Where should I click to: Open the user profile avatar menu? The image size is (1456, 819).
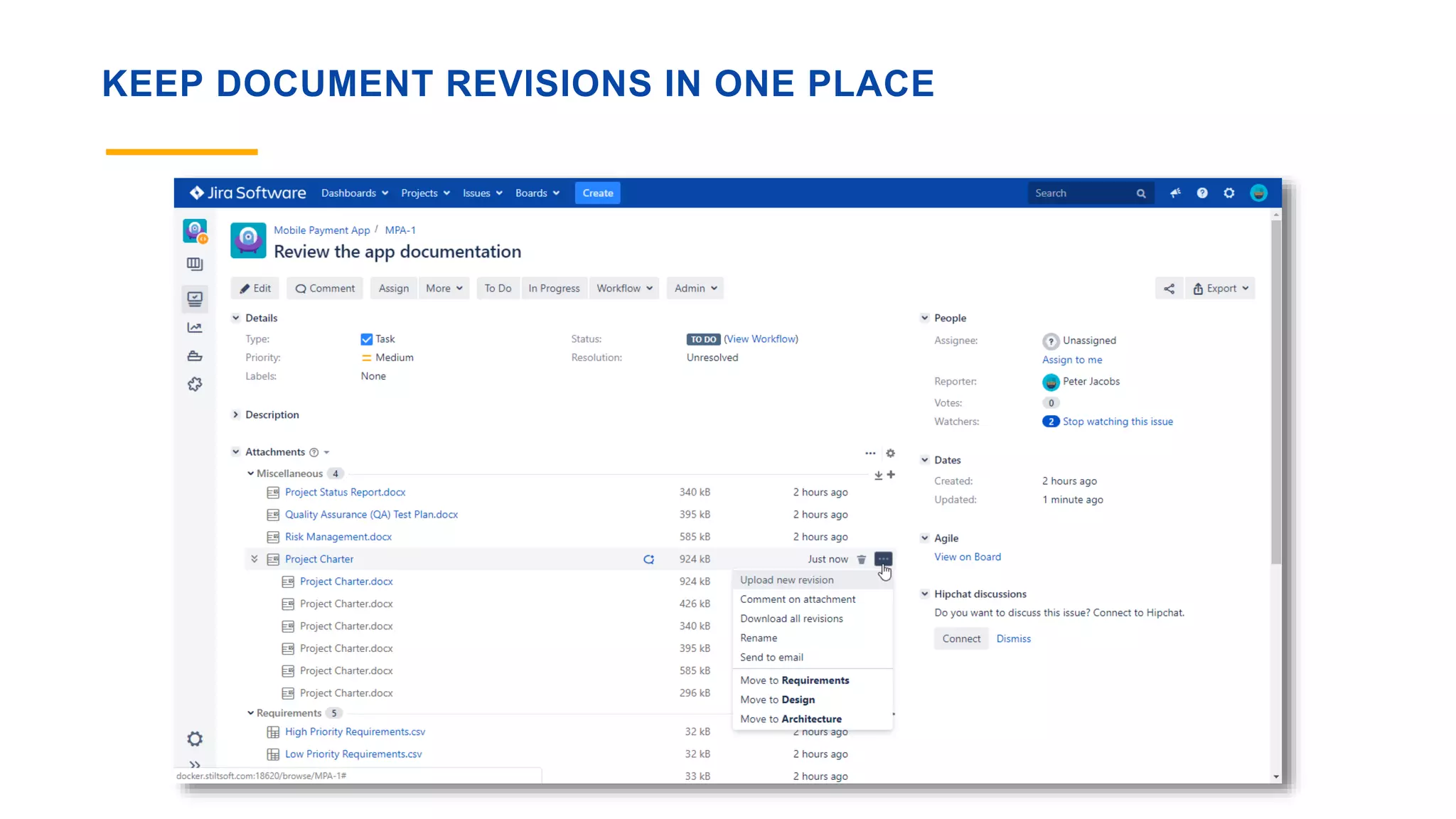click(x=1258, y=193)
